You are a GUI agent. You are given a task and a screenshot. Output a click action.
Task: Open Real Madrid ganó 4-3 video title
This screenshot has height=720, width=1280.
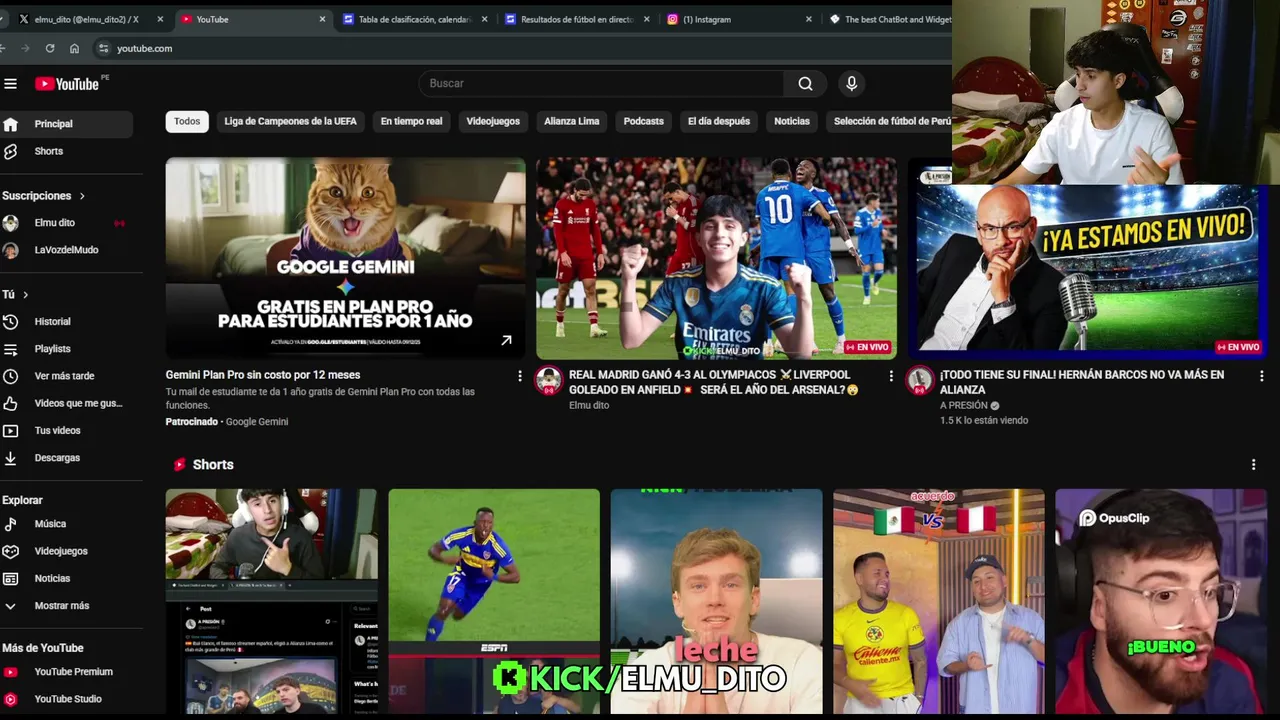tap(715, 382)
